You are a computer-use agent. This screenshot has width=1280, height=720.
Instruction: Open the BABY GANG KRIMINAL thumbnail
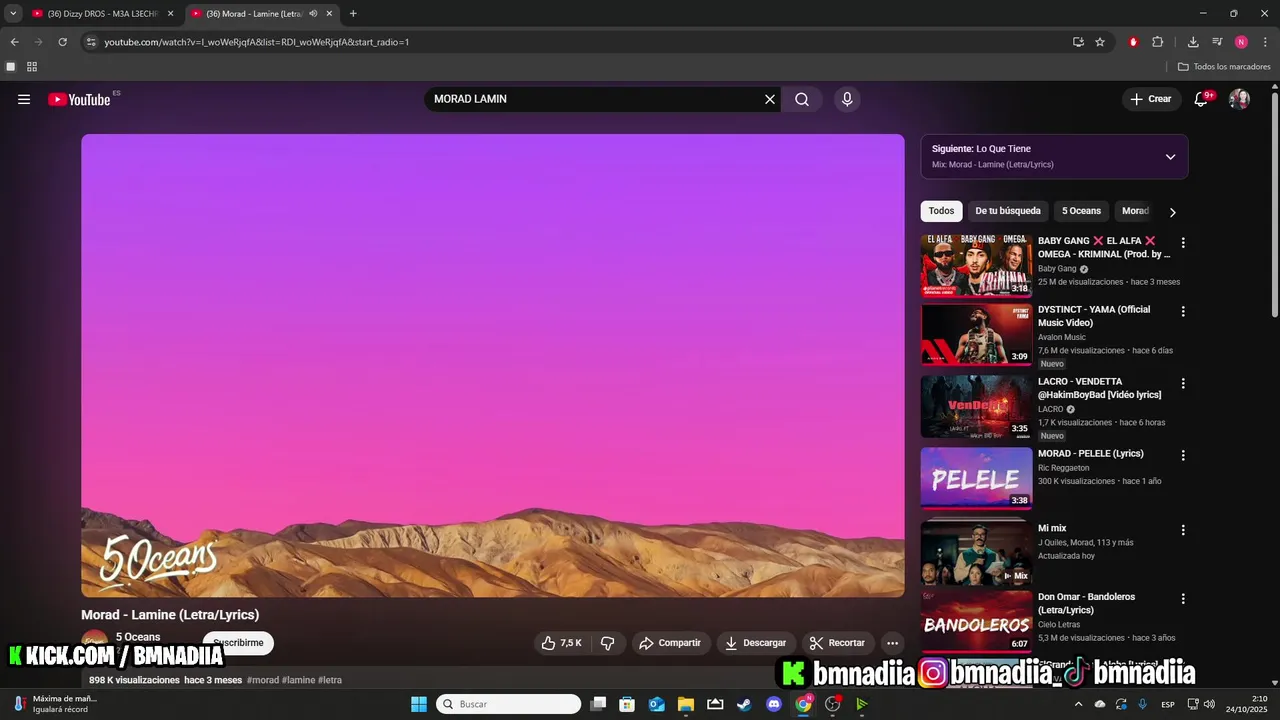[x=976, y=265]
